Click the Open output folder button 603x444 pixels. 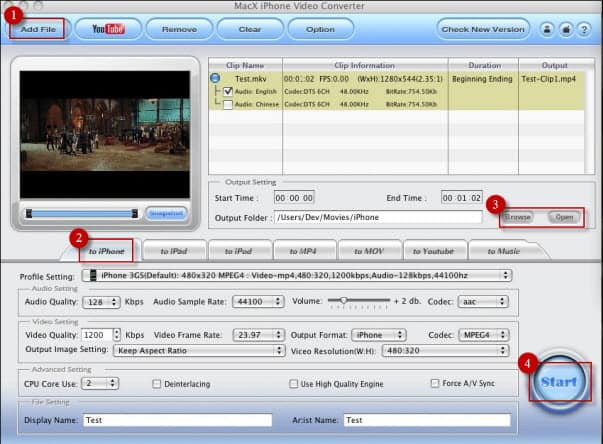564,217
